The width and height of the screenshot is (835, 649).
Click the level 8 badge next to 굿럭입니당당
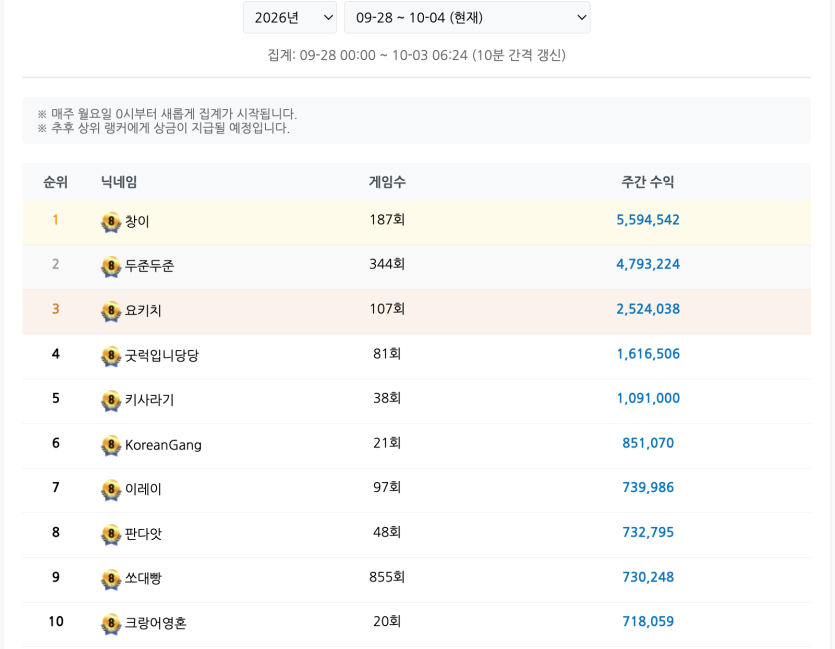[x=111, y=356]
